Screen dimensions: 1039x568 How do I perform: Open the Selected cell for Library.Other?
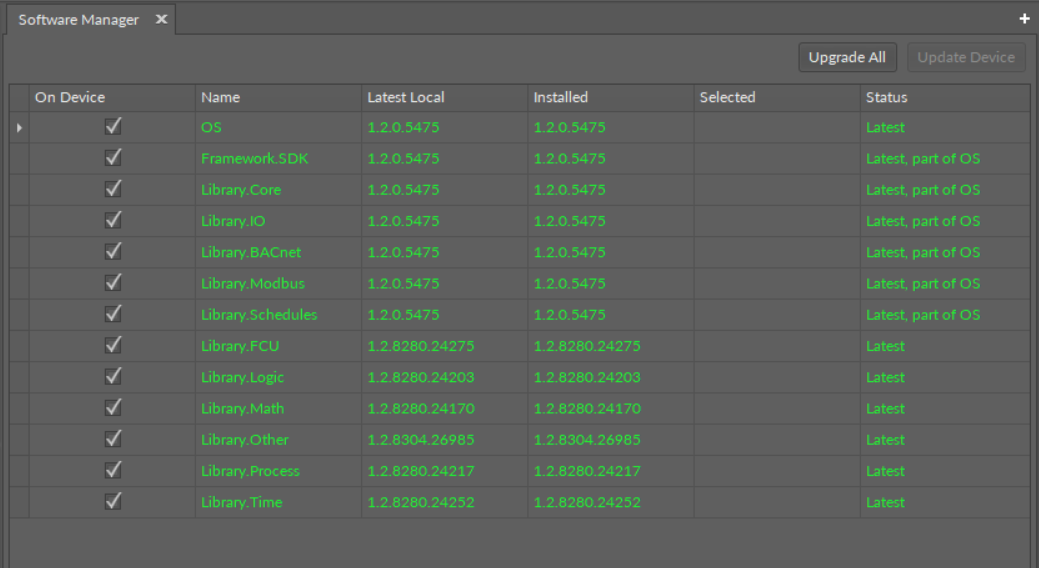click(x=777, y=440)
